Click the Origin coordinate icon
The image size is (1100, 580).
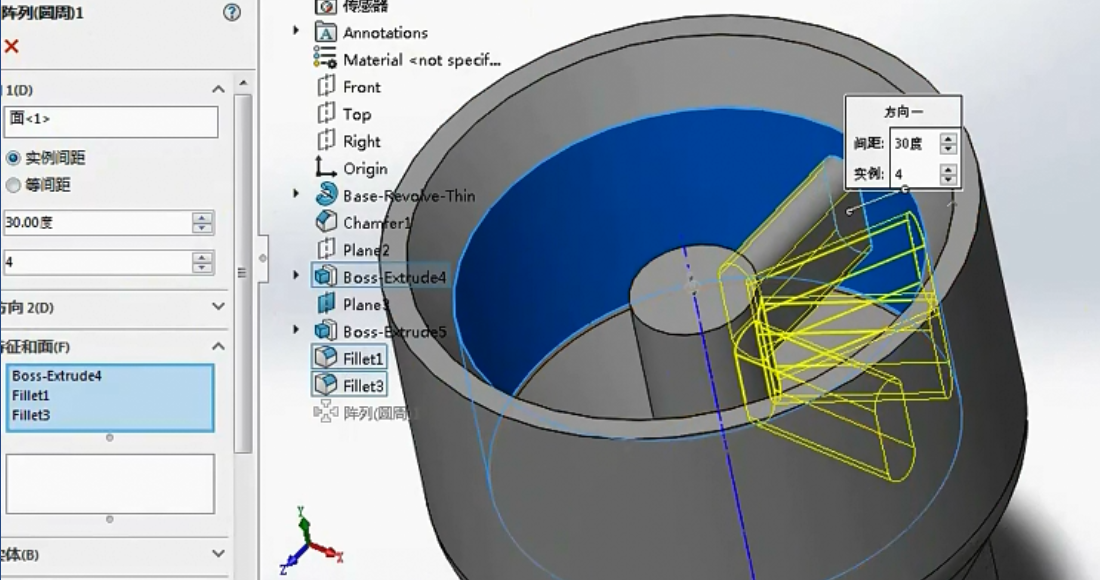[326, 168]
